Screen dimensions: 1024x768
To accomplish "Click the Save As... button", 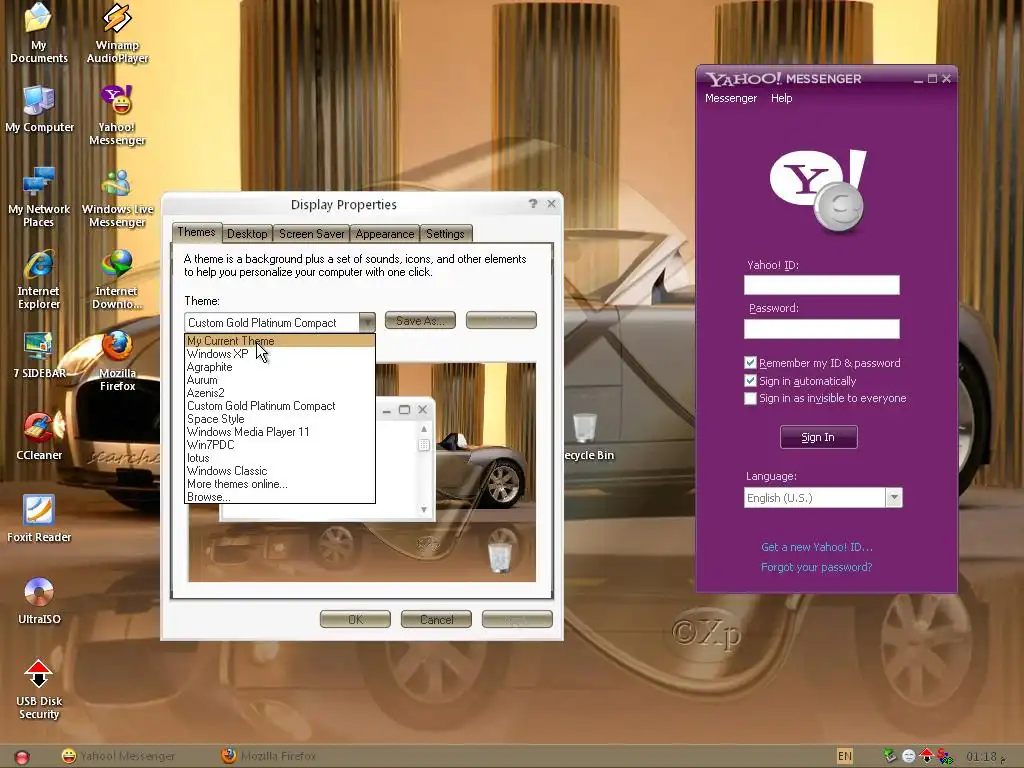I will point(420,321).
